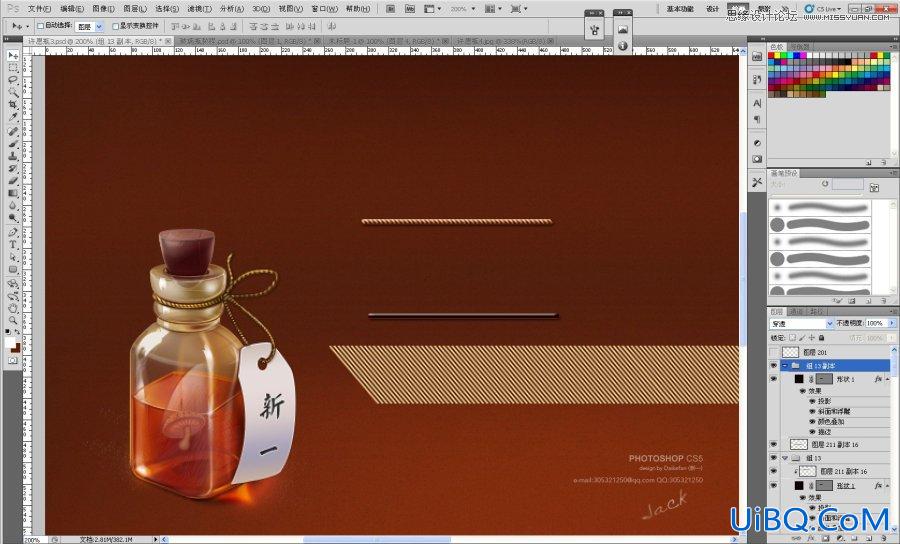
Task: Collapse the 组 13 group triangle
Action: point(785,458)
